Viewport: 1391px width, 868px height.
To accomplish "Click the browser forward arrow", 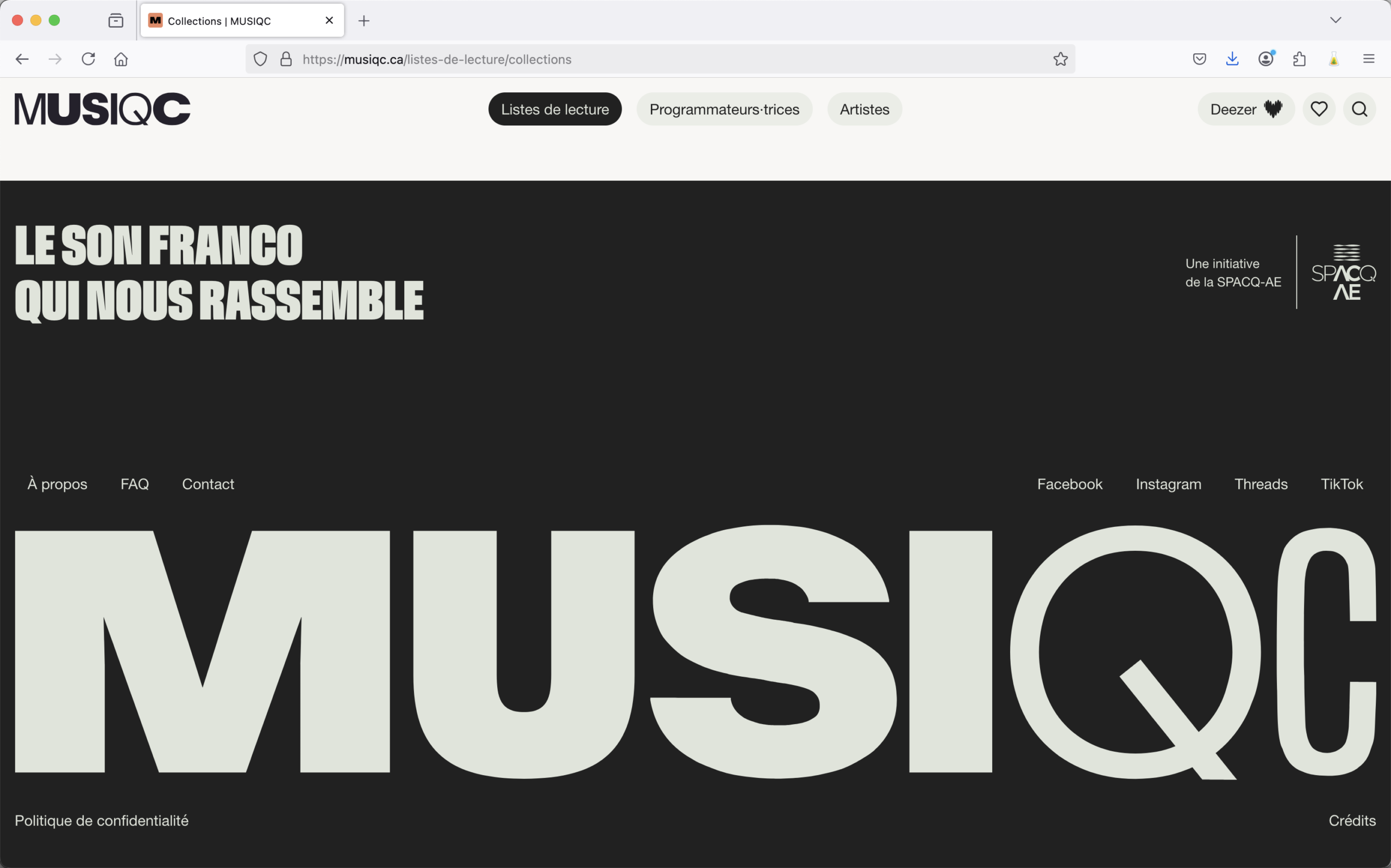I will tap(55, 59).
